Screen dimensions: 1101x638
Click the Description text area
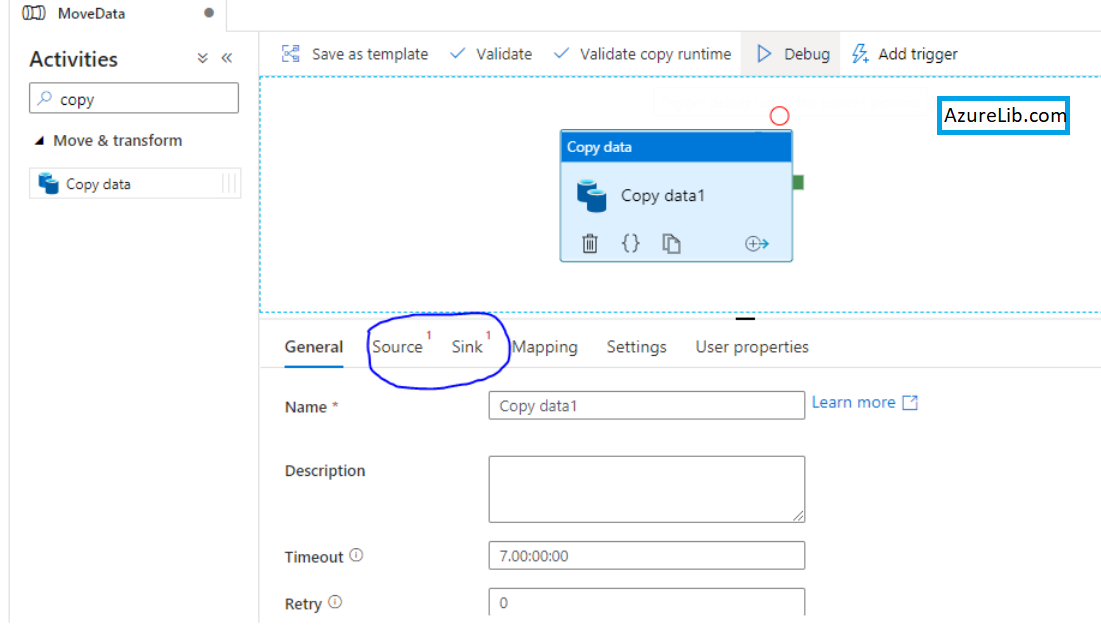(647, 489)
